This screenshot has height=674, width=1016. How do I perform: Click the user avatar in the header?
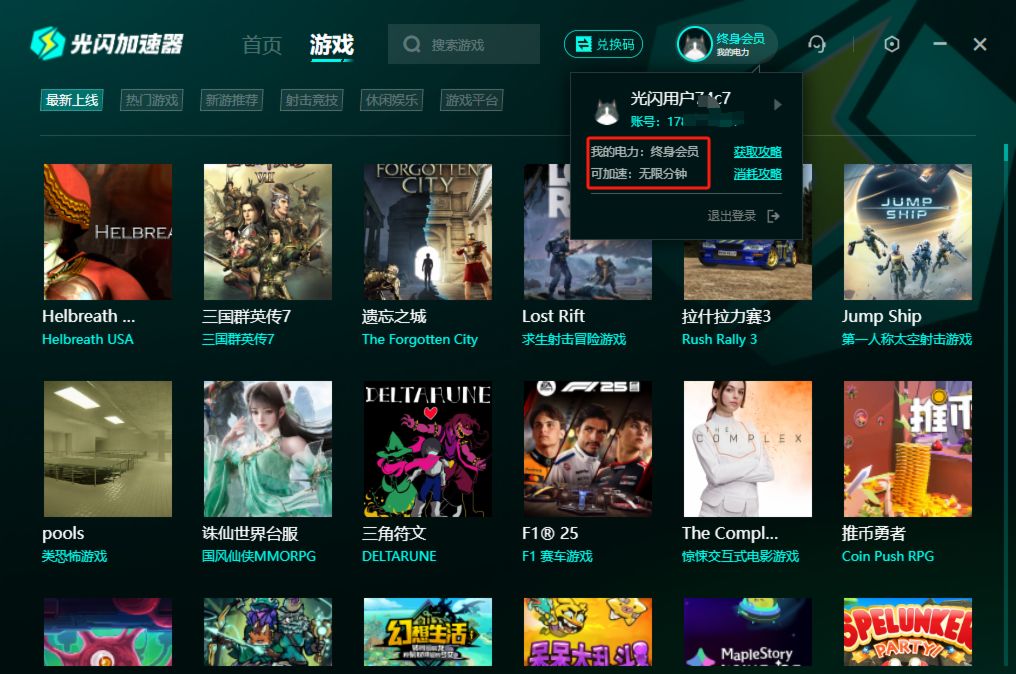[695, 44]
